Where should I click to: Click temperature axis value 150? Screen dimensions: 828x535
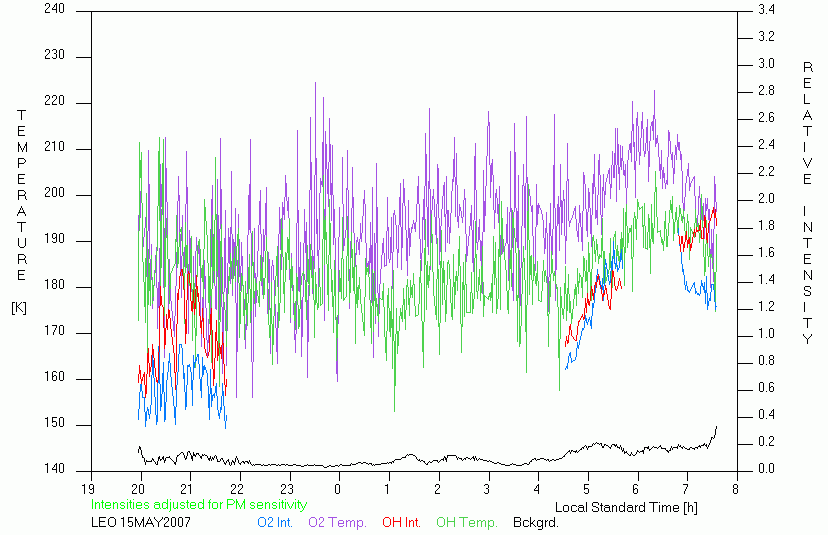[x=54, y=423]
